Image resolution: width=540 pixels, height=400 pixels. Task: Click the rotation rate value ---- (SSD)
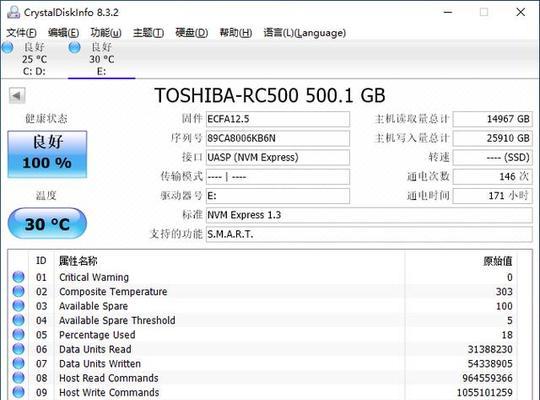coord(492,157)
